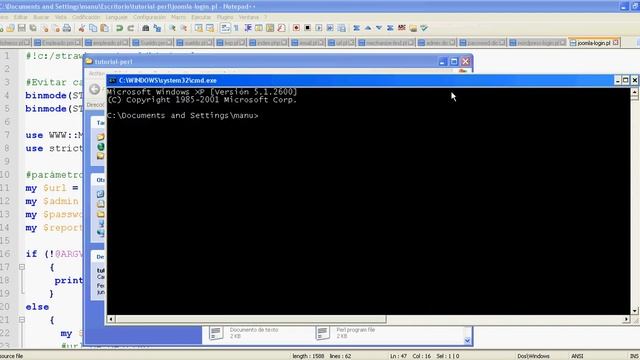The image size is (640, 360).
Task: Open Ventana menu
Action: 249,17
